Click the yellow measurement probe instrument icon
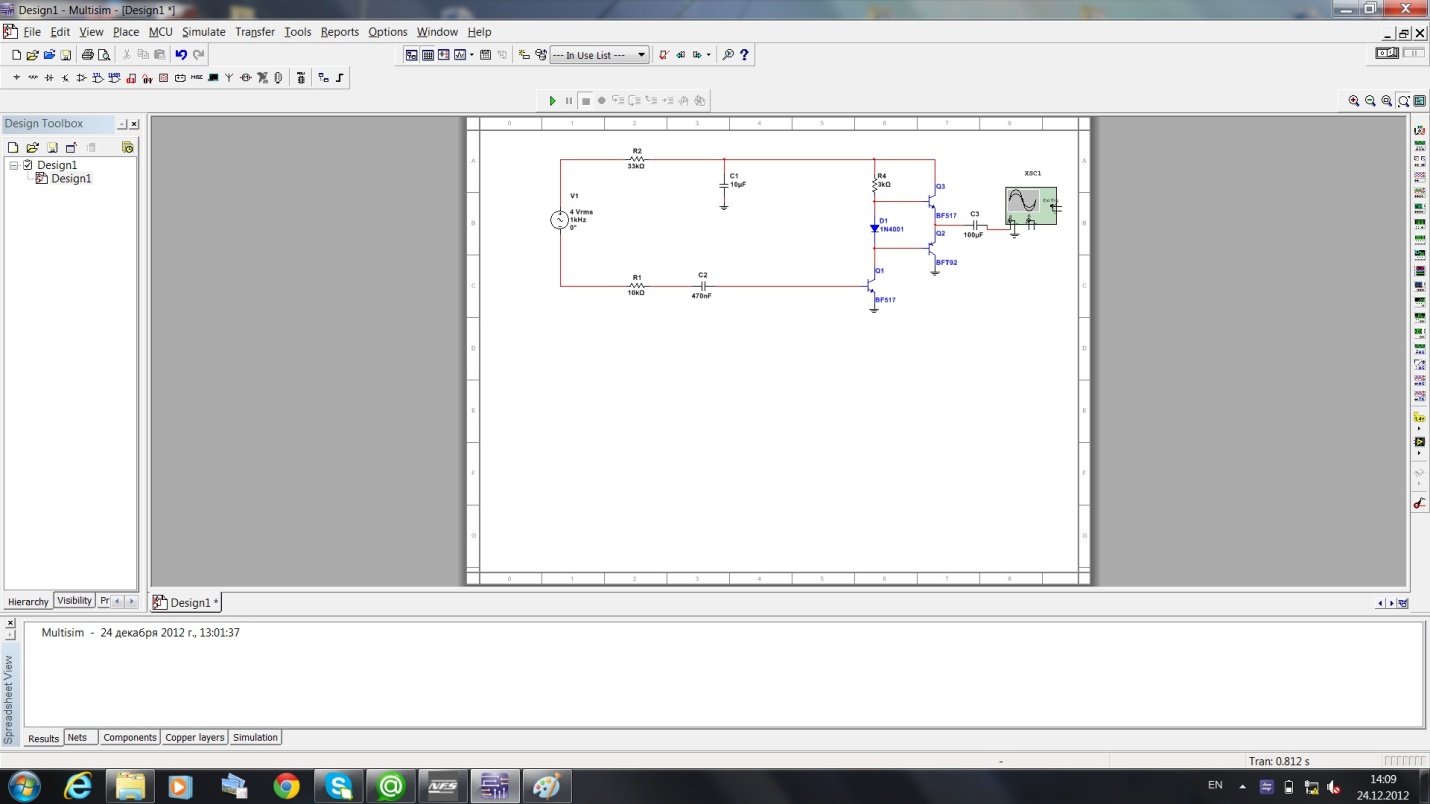This screenshot has height=804, width=1430. (x=1419, y=418)
